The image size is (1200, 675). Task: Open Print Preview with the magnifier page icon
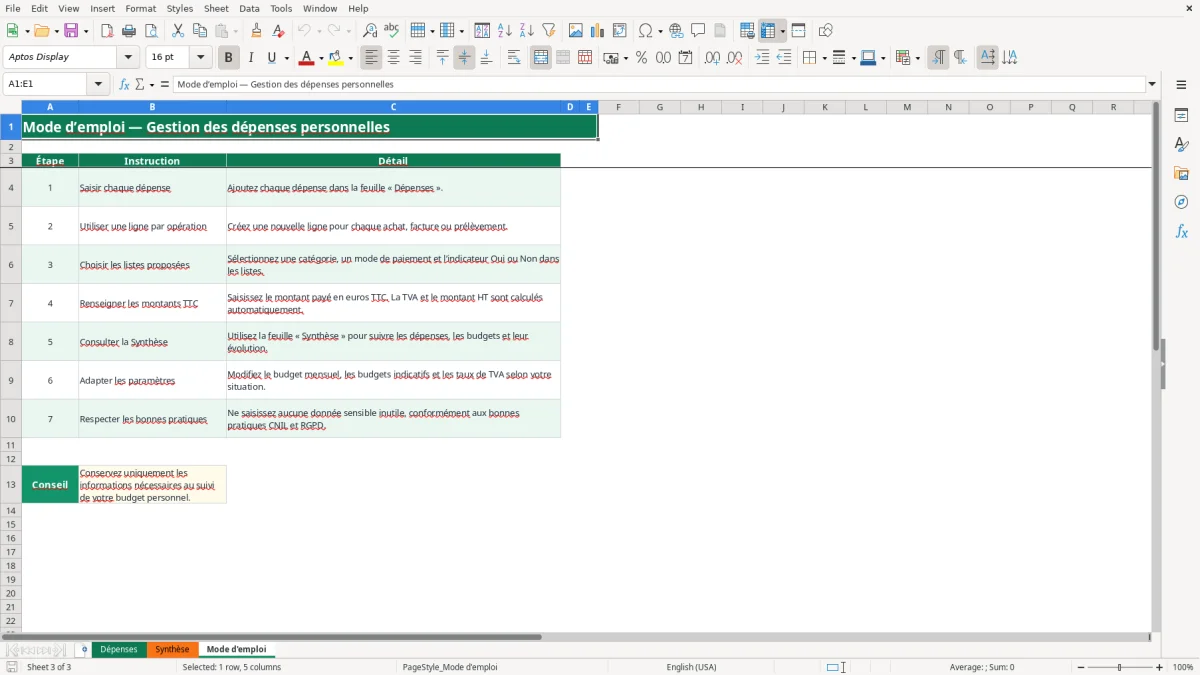[x=151, y=31]
